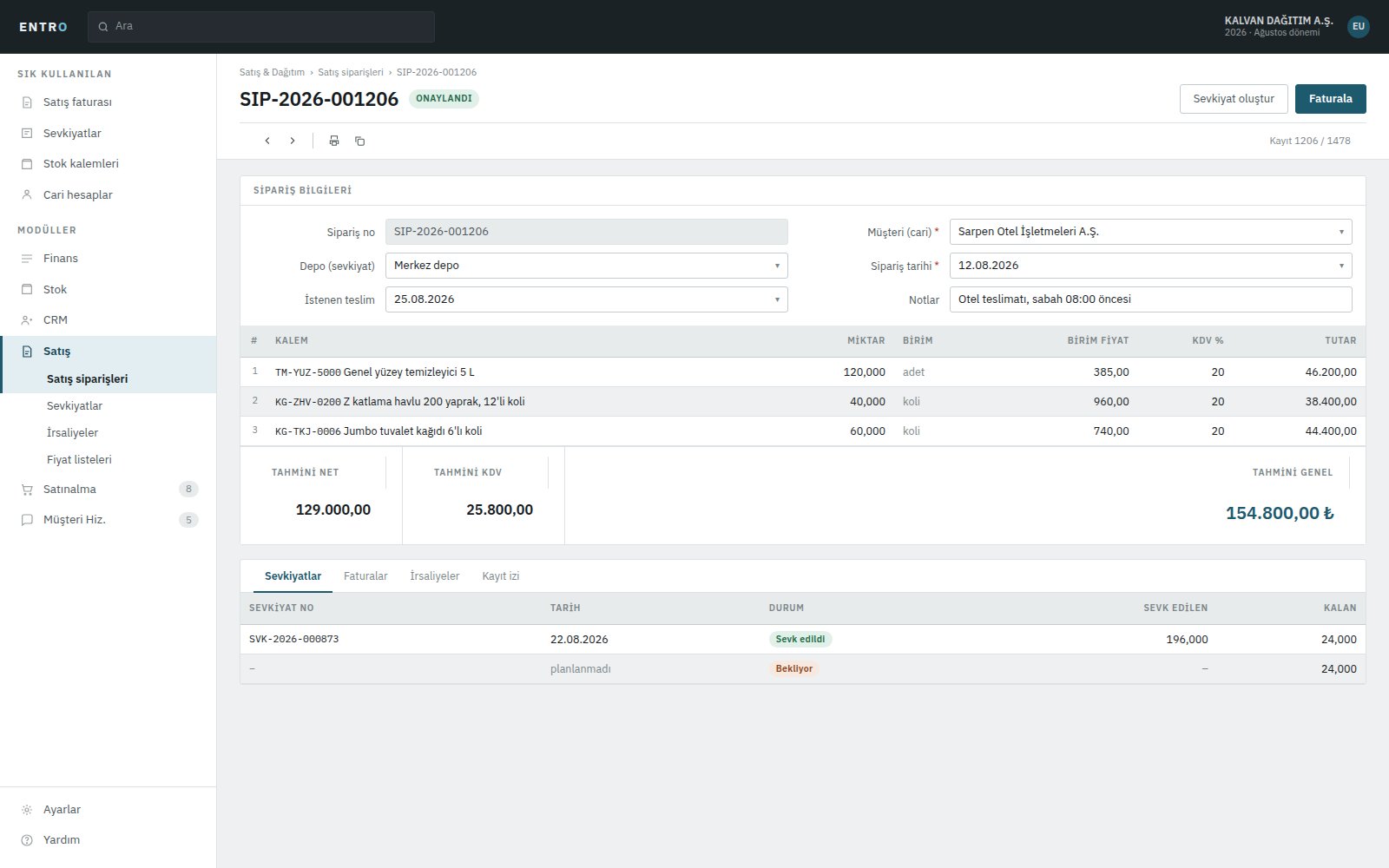Click item row TM-YUZ-5000 Genel yüzey temizleyici
The height and width of the screenshot is (868, 1389).
(803, 372)
